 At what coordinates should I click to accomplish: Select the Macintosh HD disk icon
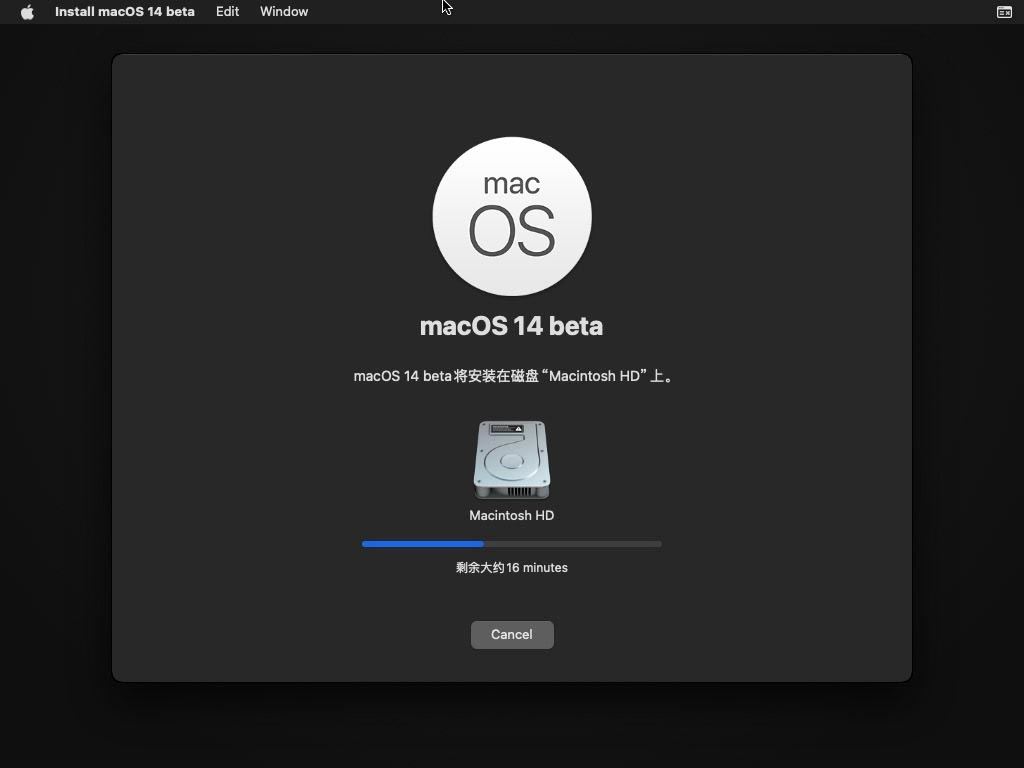[512, 460]
